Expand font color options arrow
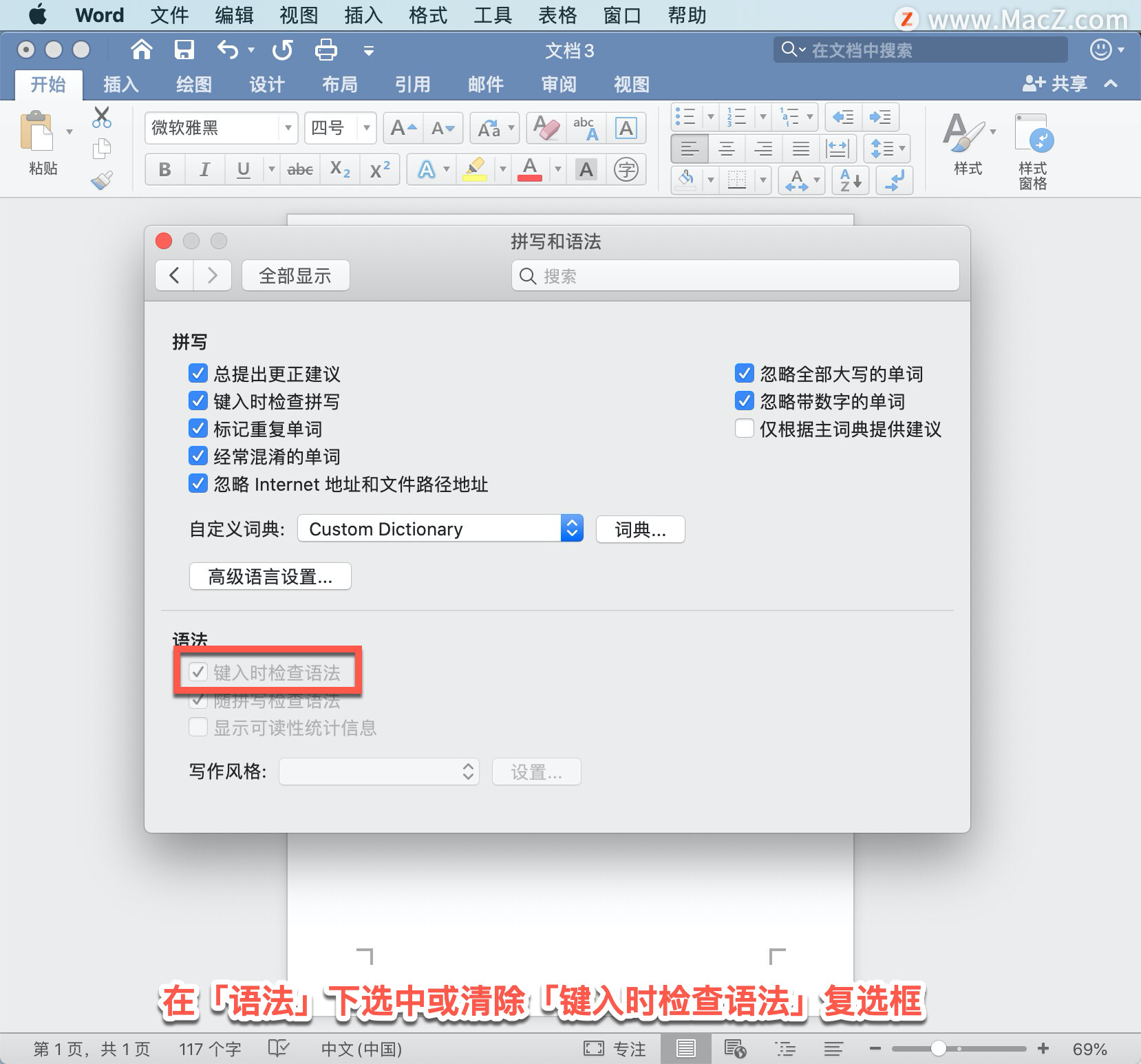This screenshot has height=1064, width=1141. click(558, 169)
